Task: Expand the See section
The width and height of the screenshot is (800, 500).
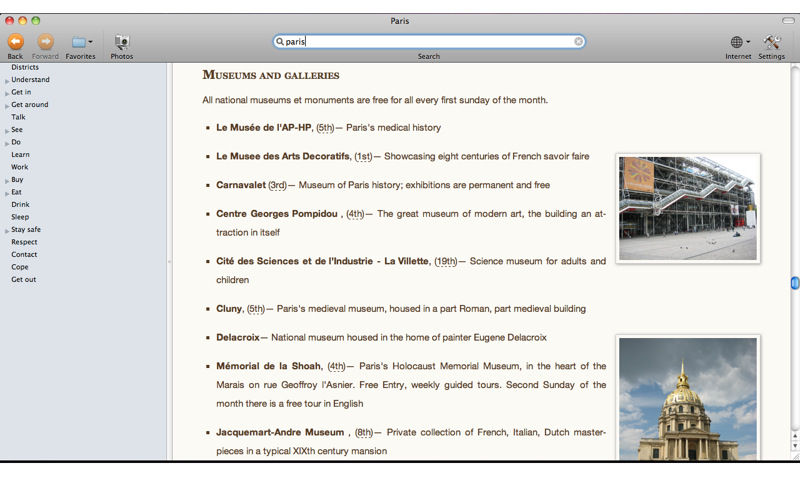Action: 7,131
